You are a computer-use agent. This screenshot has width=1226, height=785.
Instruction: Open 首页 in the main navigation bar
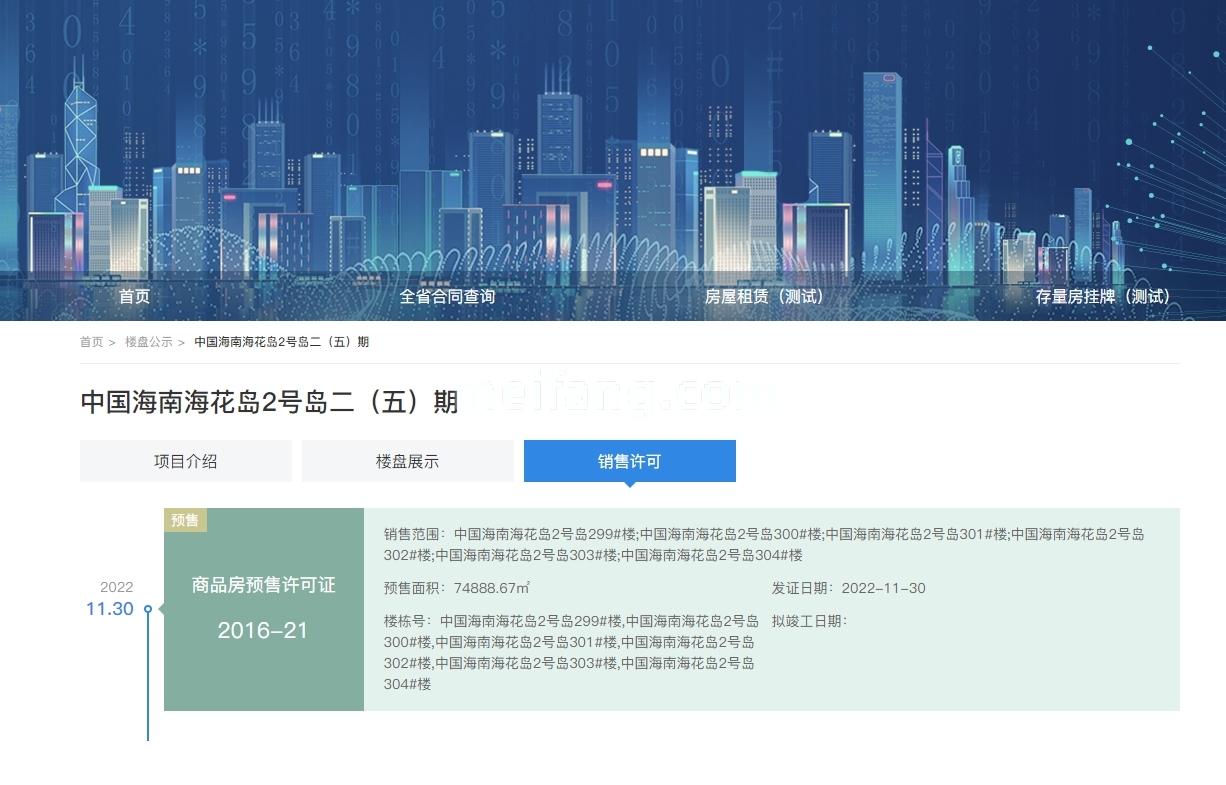[134, 297]
